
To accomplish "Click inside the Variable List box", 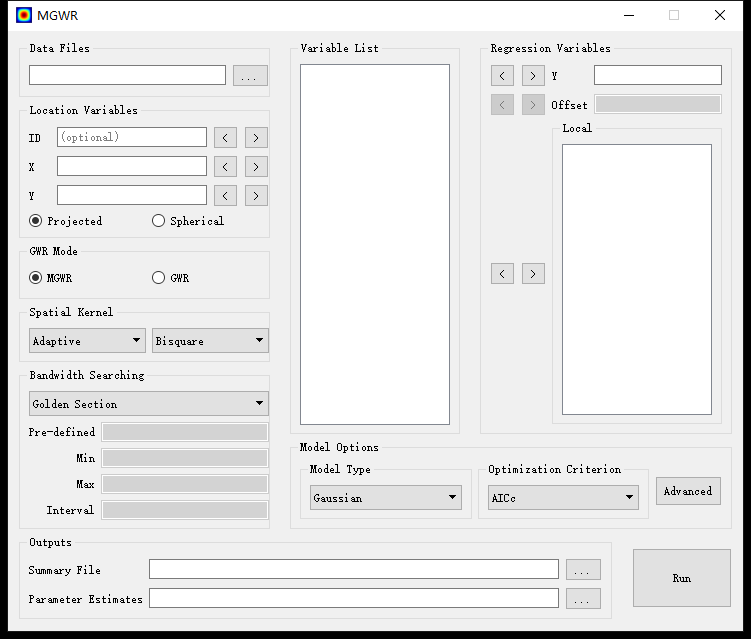I will (x=375, y=244).
